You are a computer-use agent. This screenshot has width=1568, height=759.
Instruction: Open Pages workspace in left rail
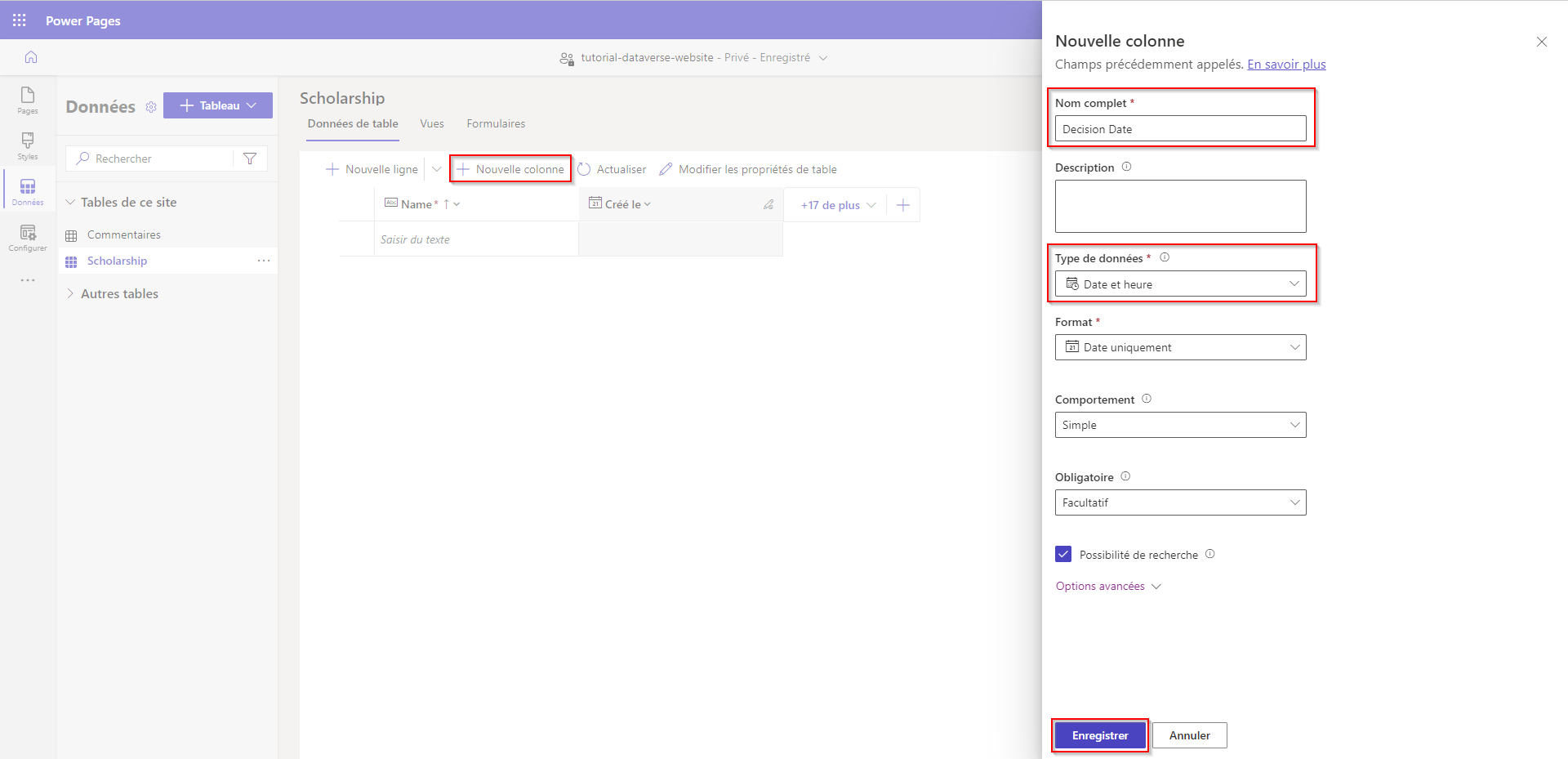click(x=28, y=100)
